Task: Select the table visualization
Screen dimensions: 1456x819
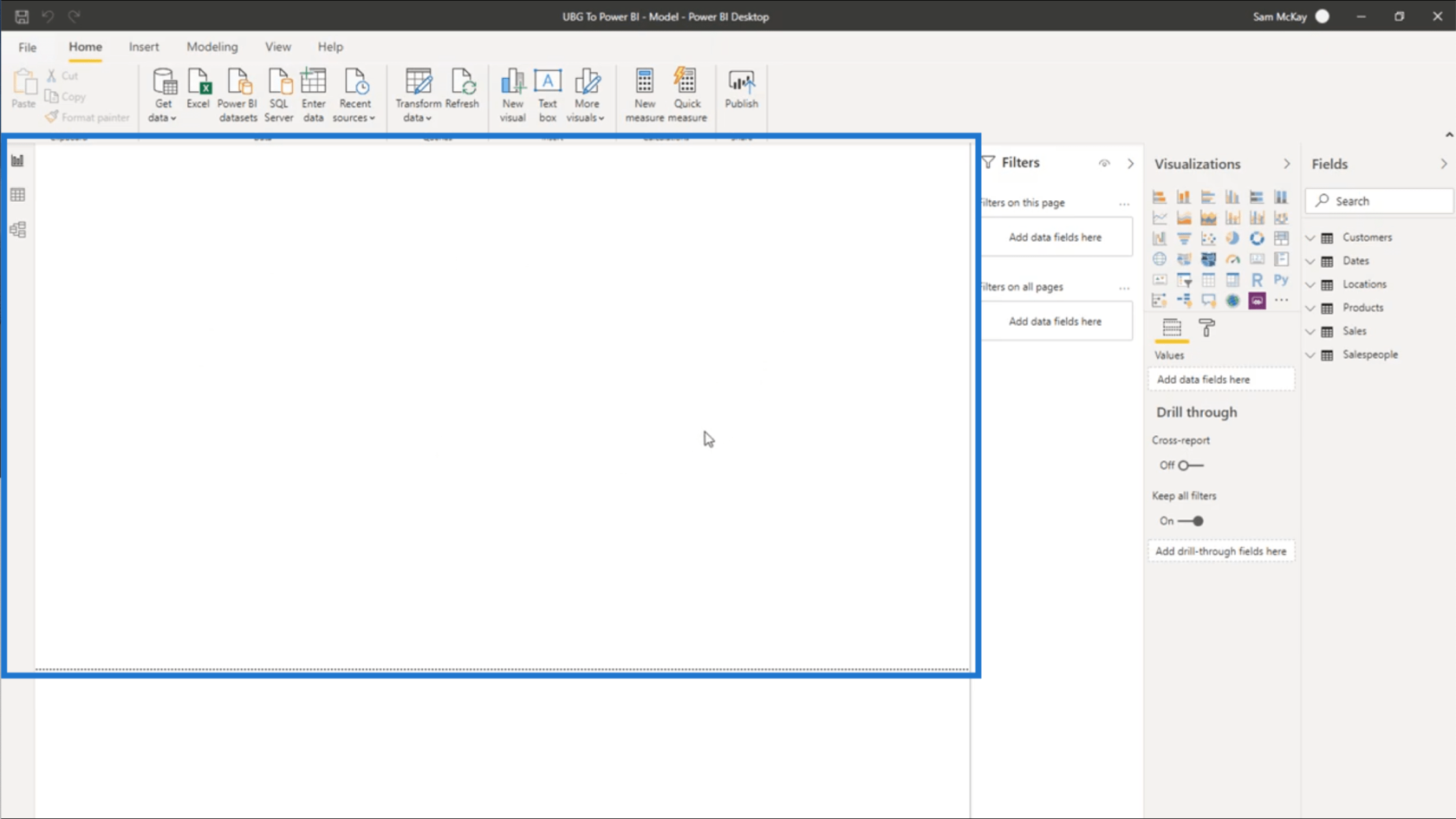Action: point(1208,280)
